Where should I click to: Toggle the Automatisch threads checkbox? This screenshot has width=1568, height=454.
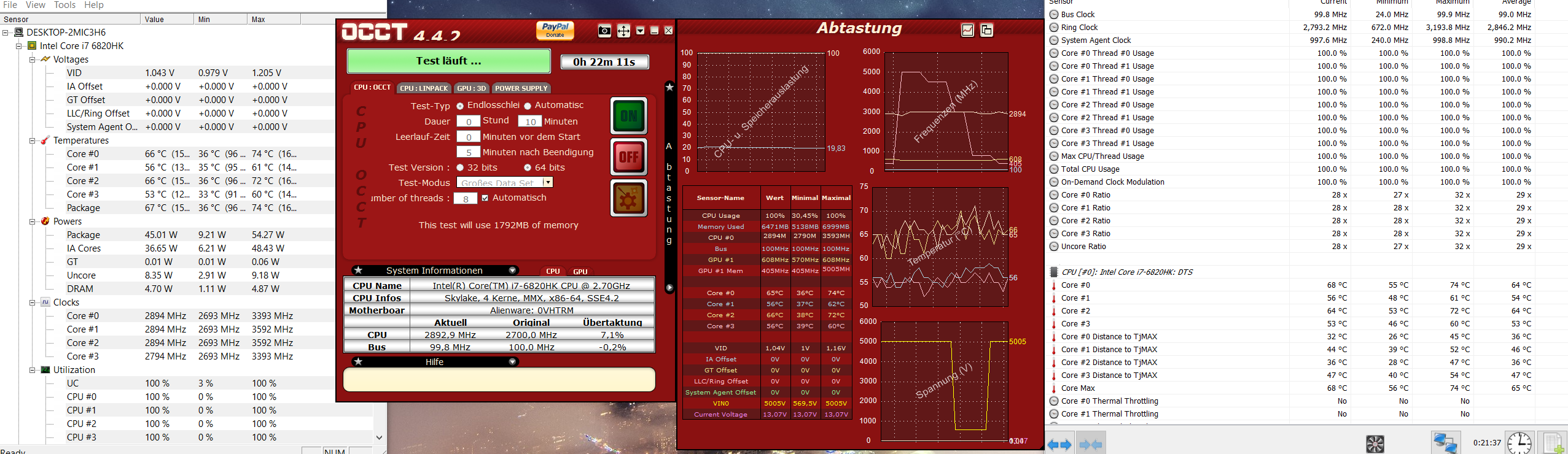tap(485, 198)
